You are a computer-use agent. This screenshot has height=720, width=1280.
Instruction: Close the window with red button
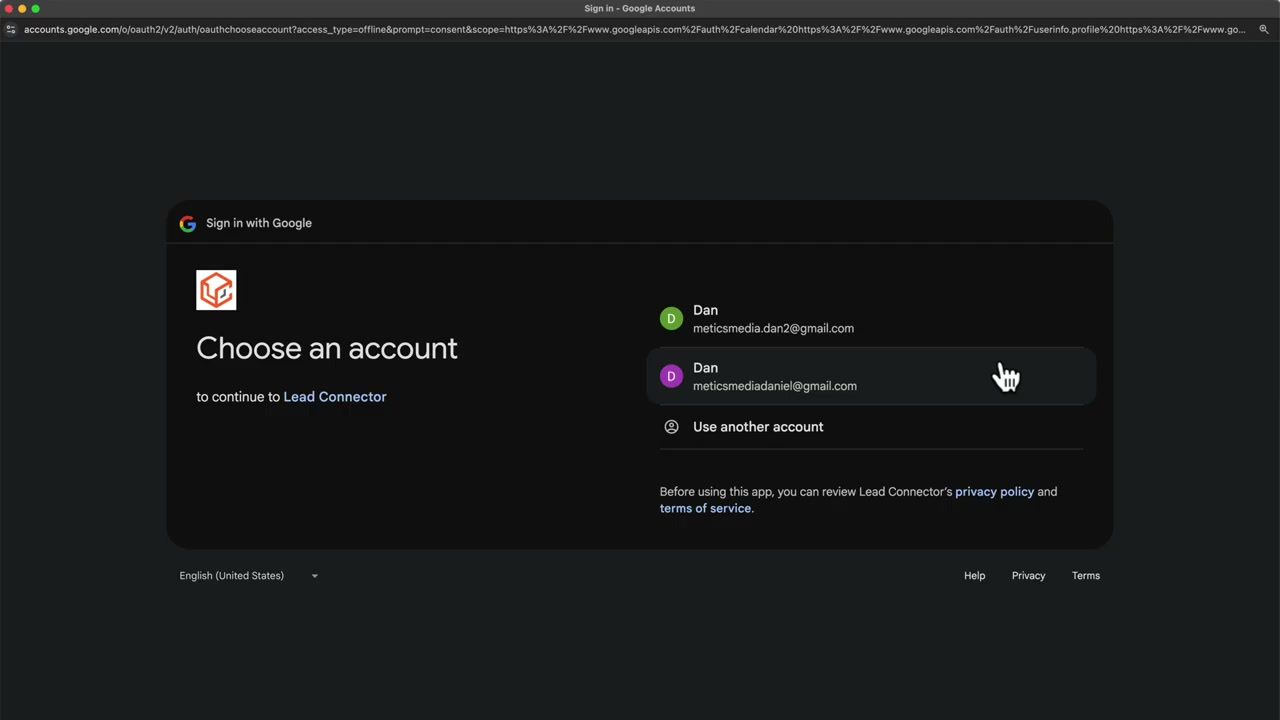click(x=8, y=9)
